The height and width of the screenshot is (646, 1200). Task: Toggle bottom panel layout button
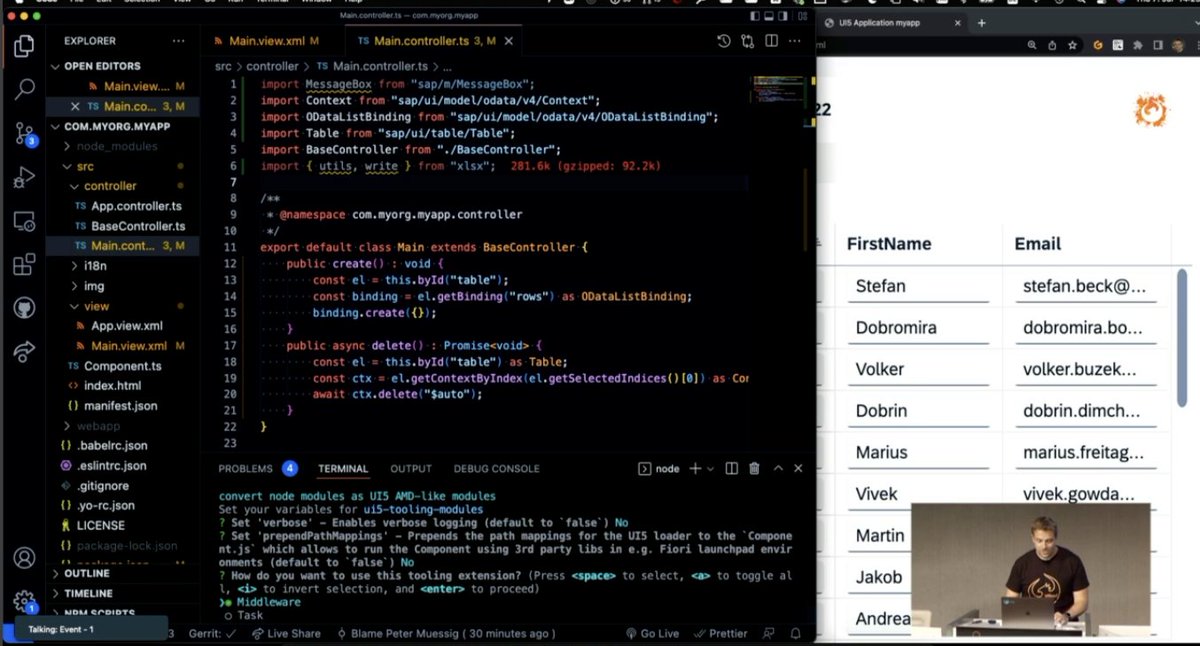[768, 17]
